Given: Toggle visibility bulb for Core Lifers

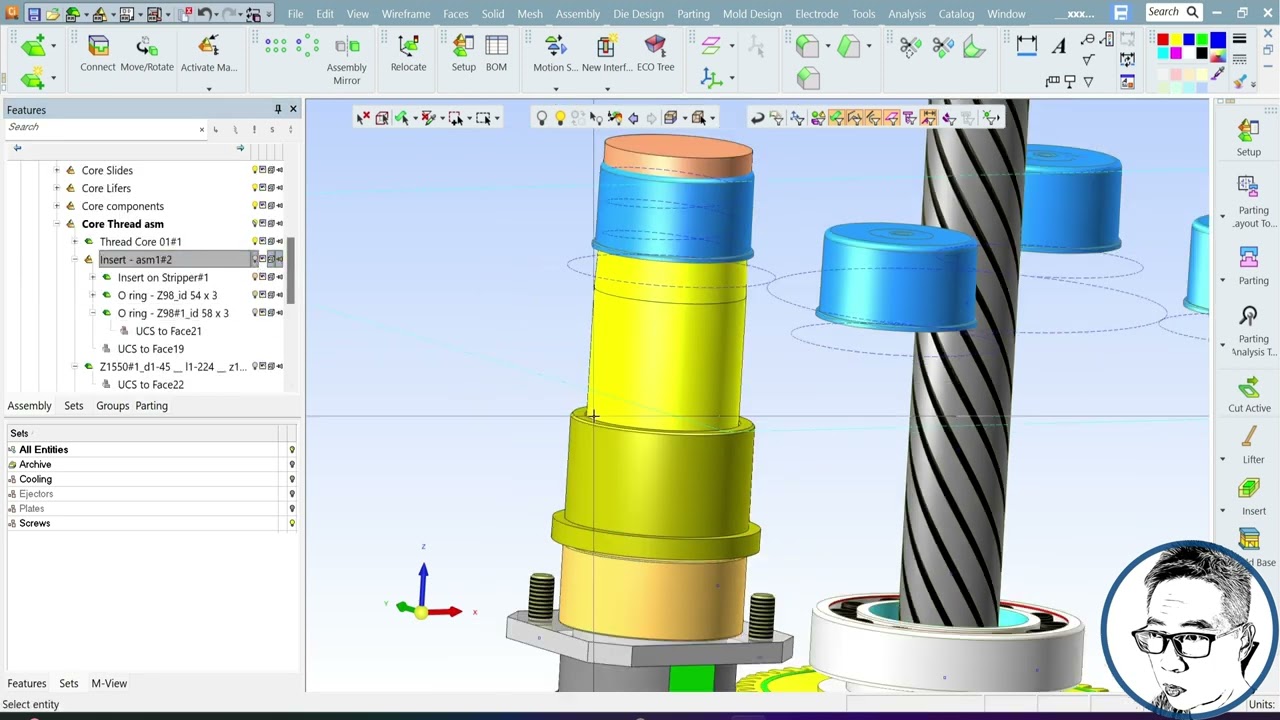Looking at the screenshot, I should coord(255,188).
